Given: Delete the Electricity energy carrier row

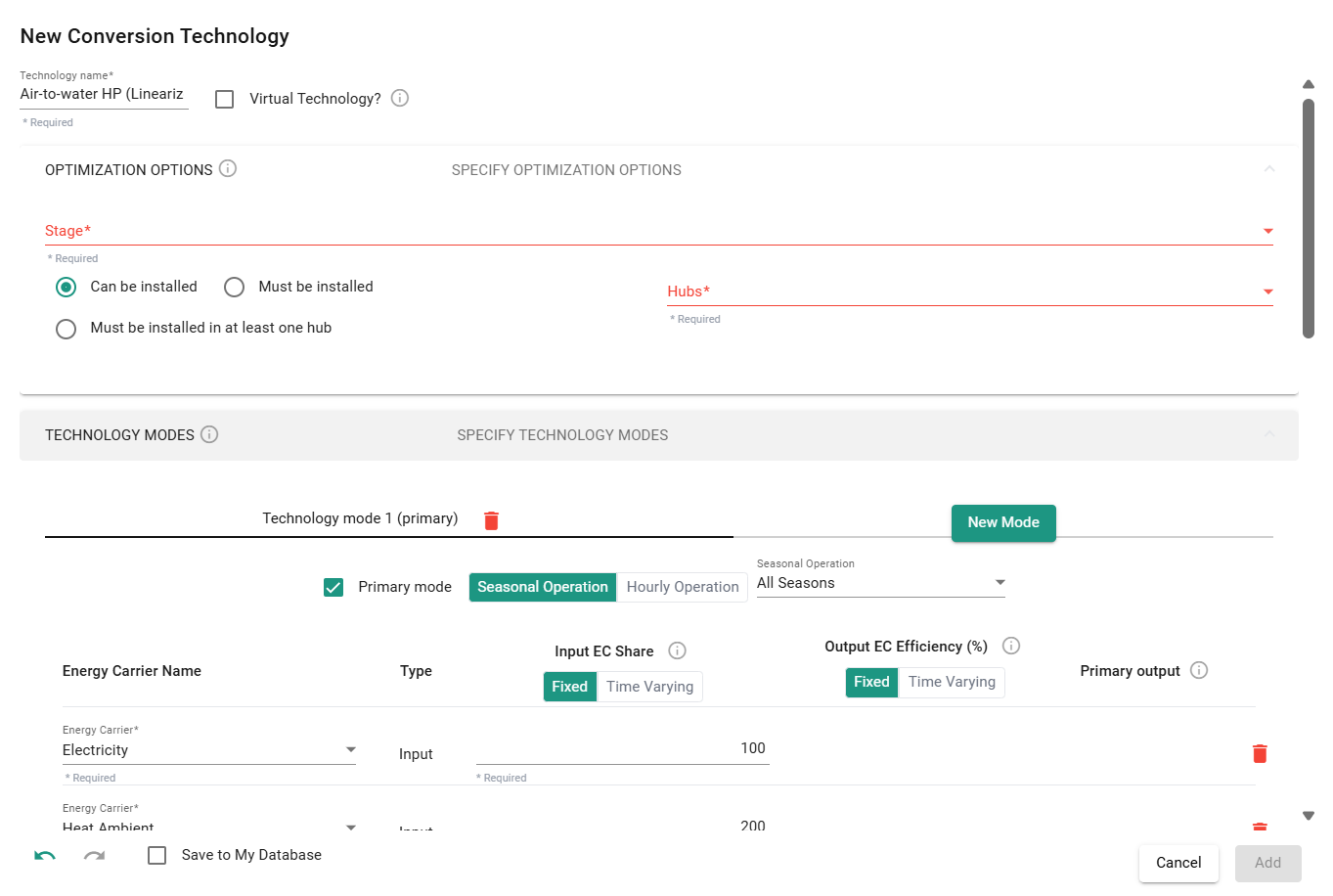Looking at the screenshot, I should tap(1260, 753).
